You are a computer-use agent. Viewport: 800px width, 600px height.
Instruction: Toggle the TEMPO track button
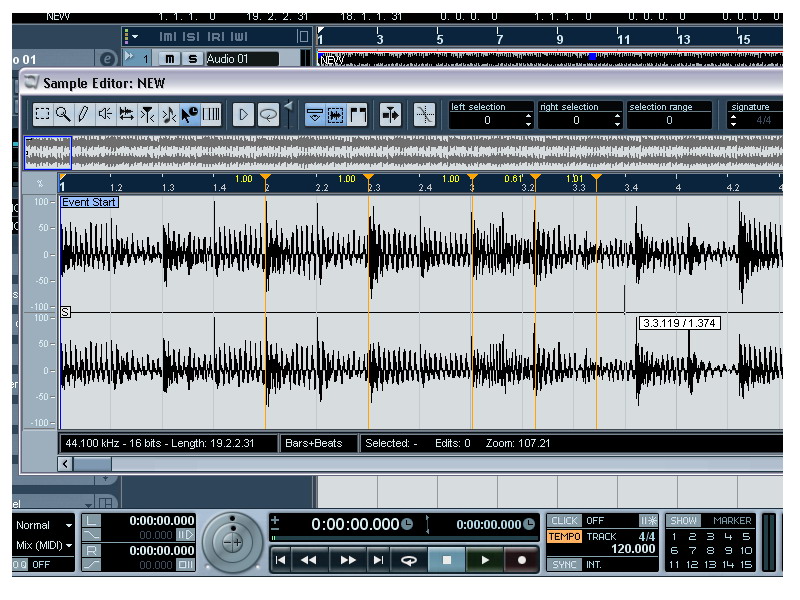565,537
